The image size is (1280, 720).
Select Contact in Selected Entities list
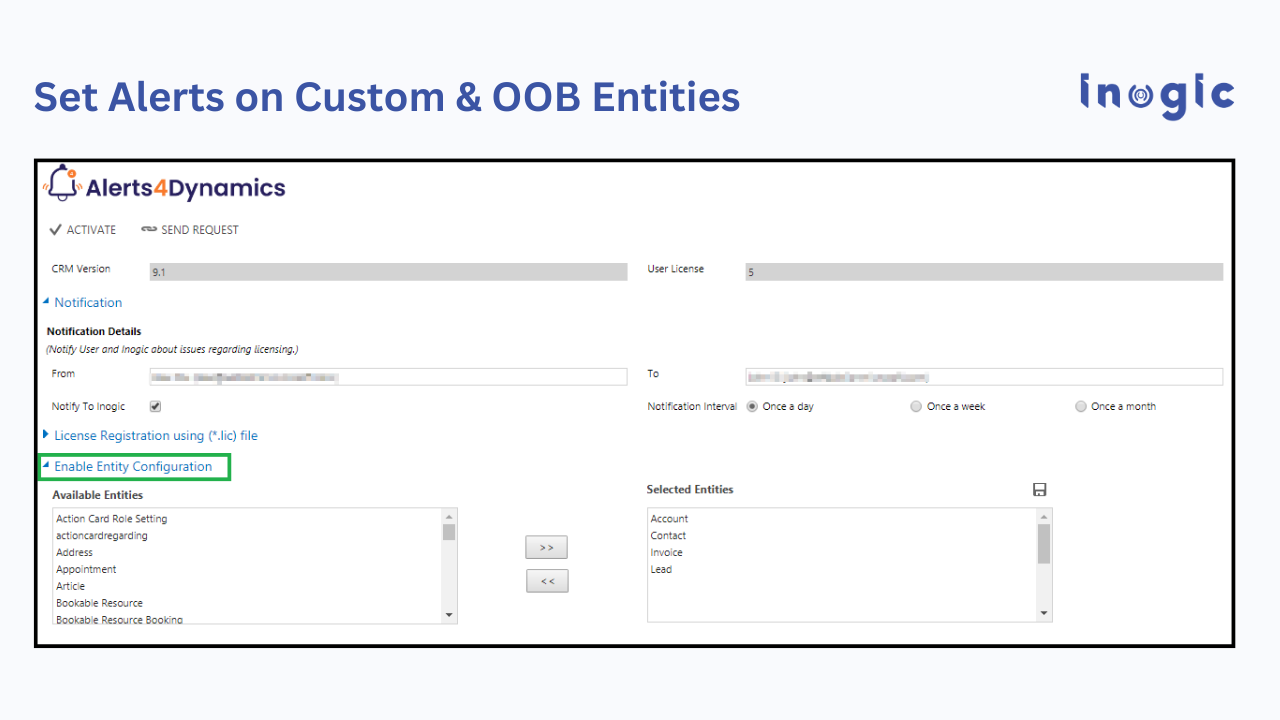tap(668, 535)
